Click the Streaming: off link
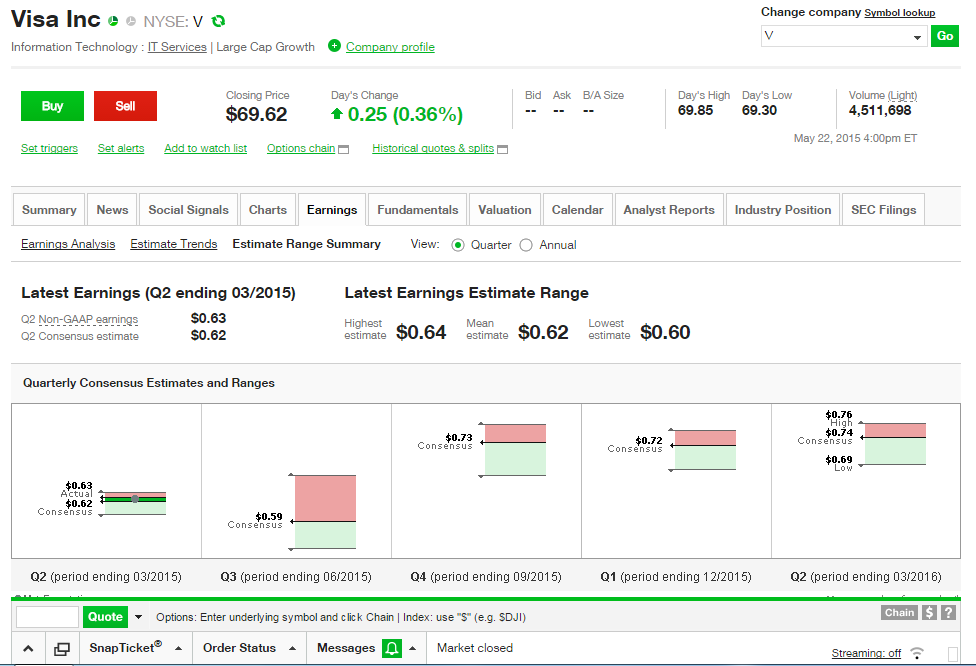 click(866, 653)
